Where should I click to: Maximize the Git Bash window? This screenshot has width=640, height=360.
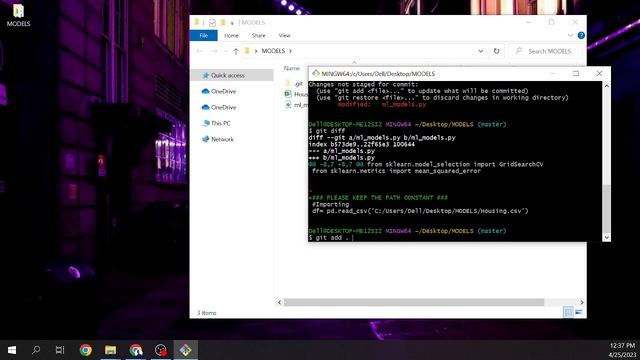(x=576, y=73)
